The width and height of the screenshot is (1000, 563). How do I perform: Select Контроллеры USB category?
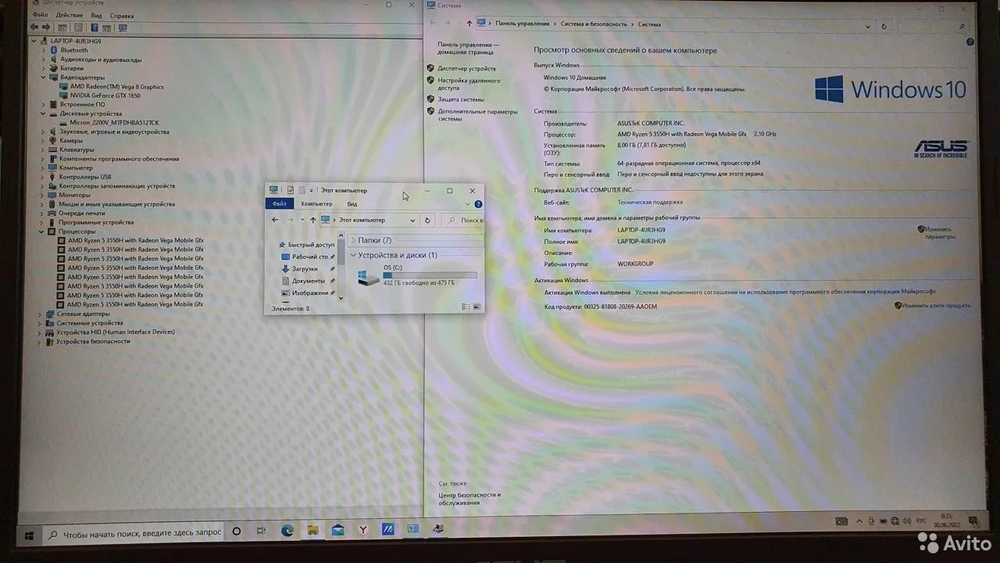coord(85,177)
